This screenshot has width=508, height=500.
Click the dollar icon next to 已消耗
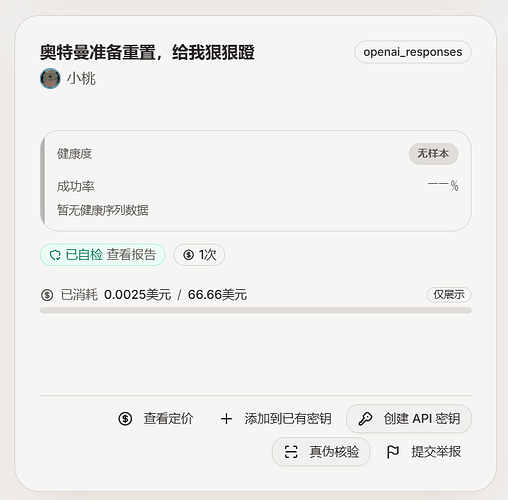(x=47, y=295)
